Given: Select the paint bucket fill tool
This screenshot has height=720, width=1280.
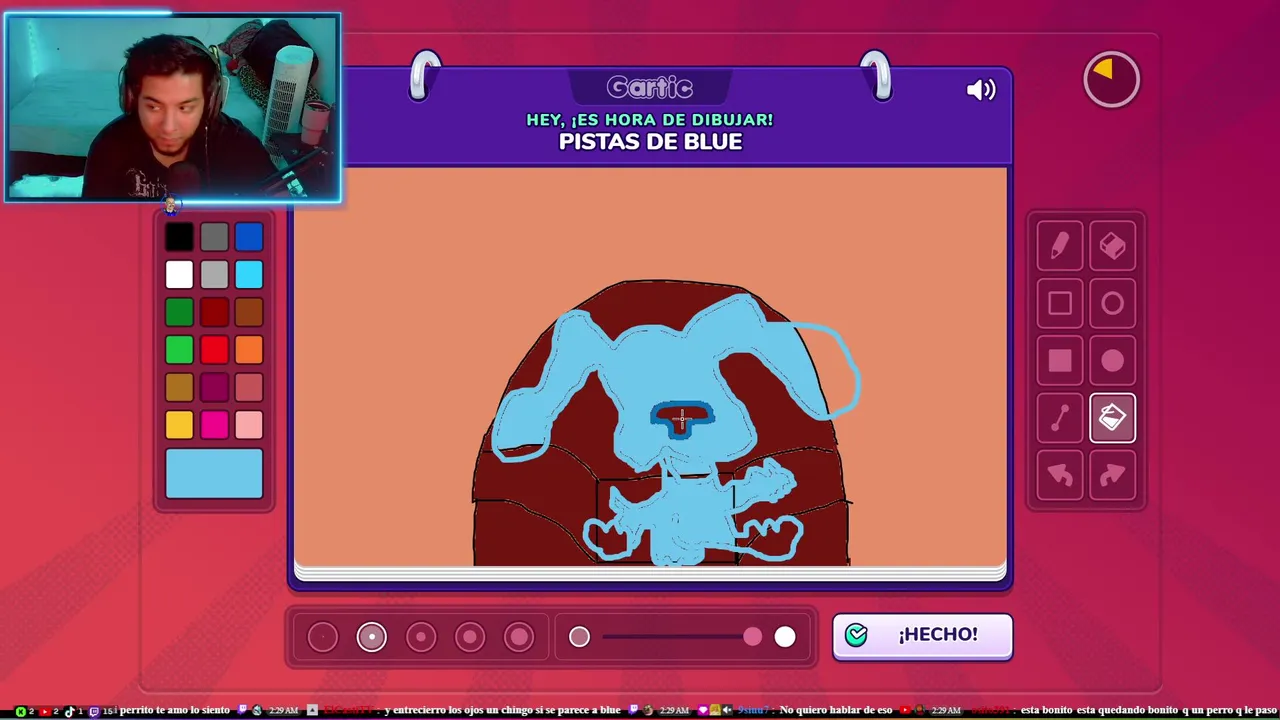Looking at the screenshot, I should coord(1113,419).
